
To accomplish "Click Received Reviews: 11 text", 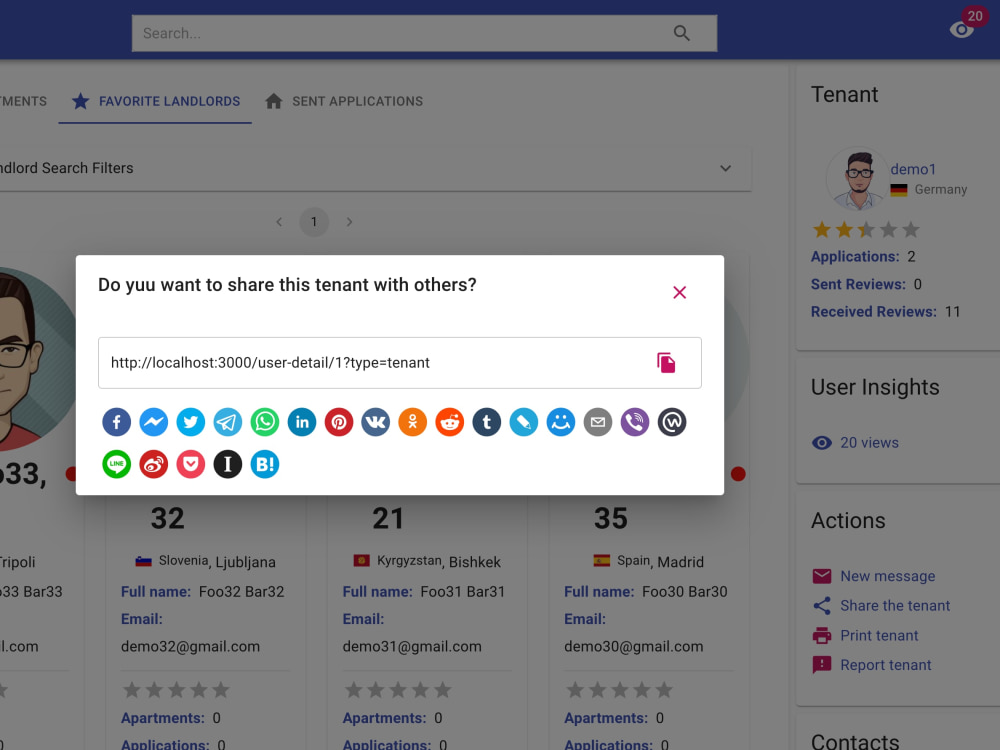I will [x=885, y=312].
